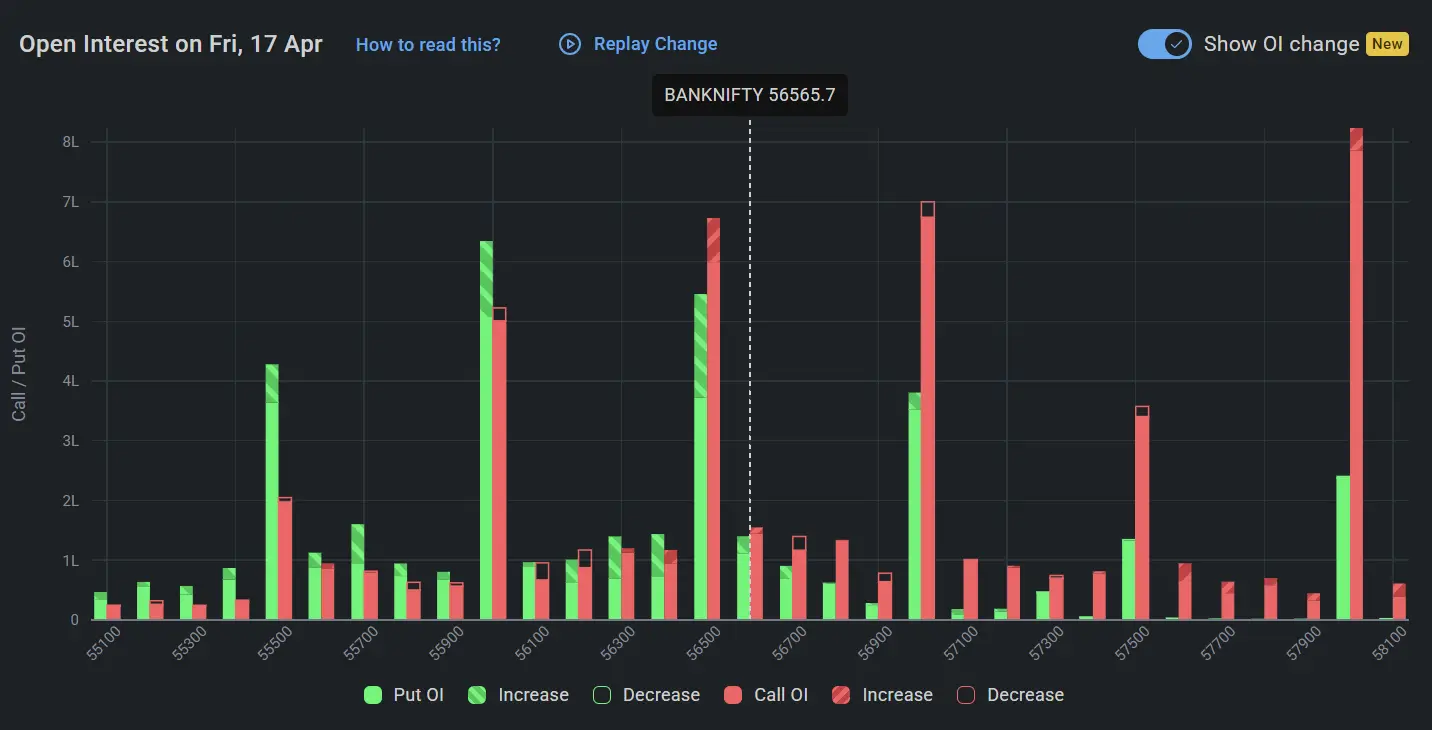Disable the Show OI change toggle
This screenshot has width=1432, height=730.
[1164, 43]
